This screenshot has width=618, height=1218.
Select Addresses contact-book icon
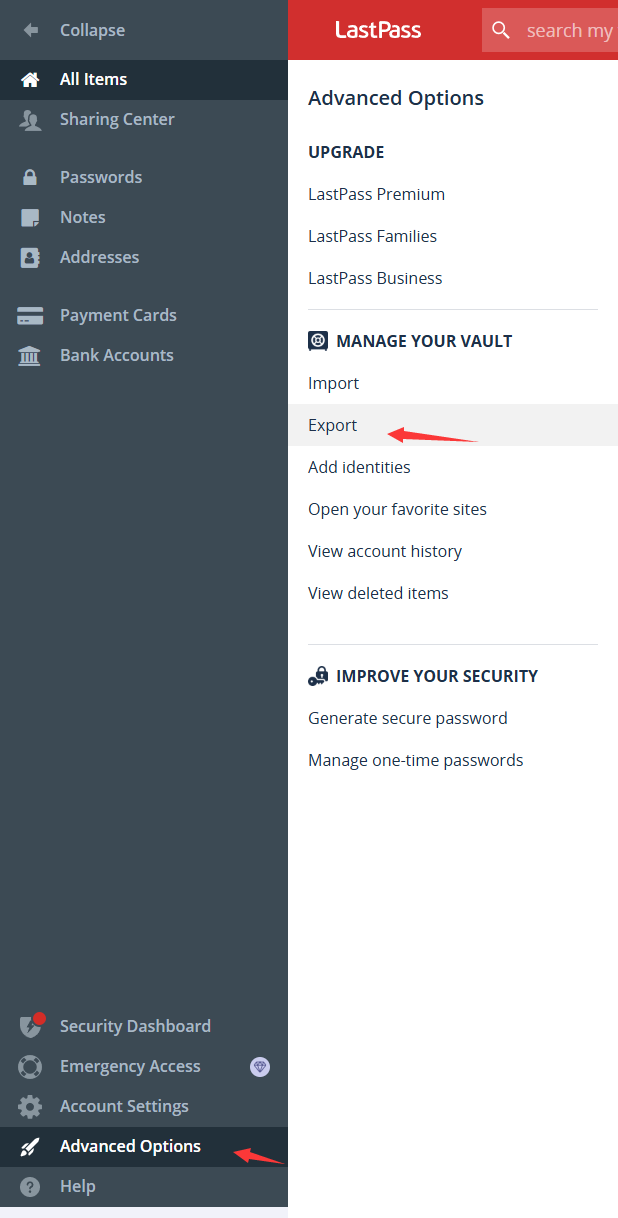(30, 257)
